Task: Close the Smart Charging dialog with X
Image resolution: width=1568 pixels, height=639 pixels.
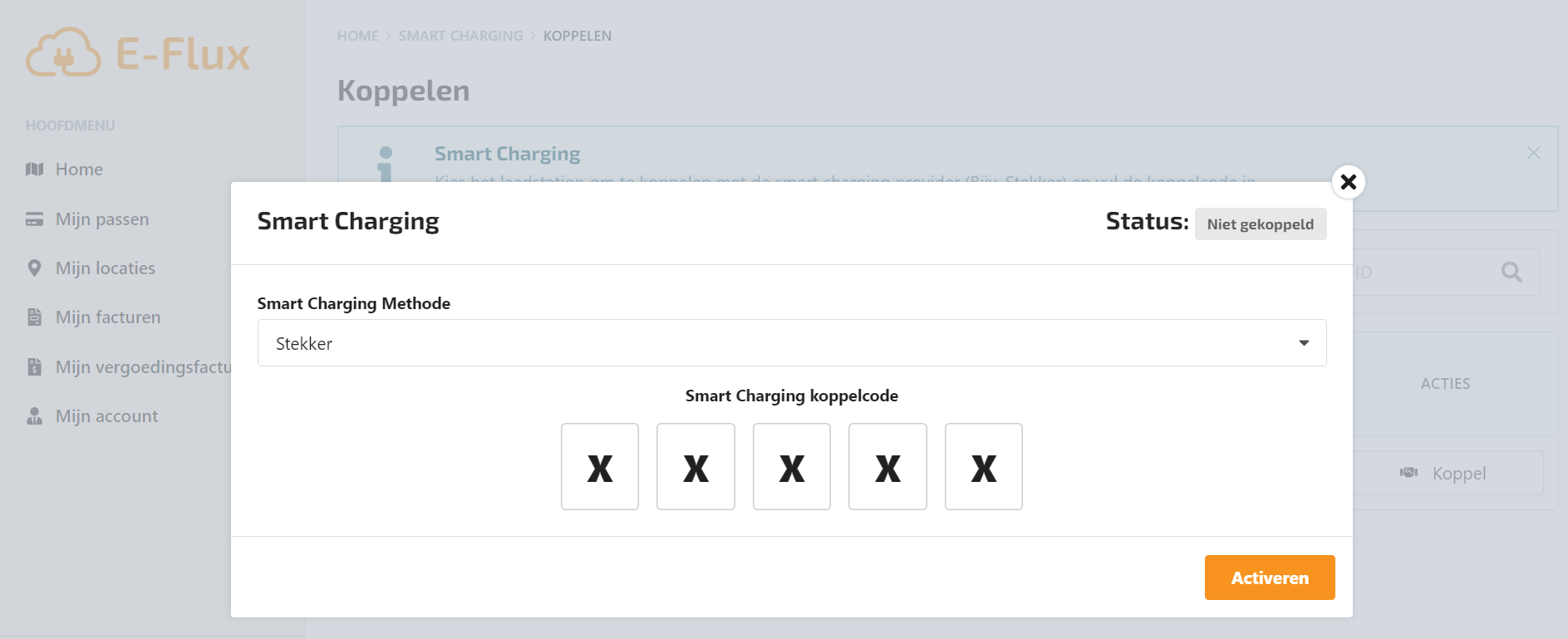Action: [x=1348, y=182]
